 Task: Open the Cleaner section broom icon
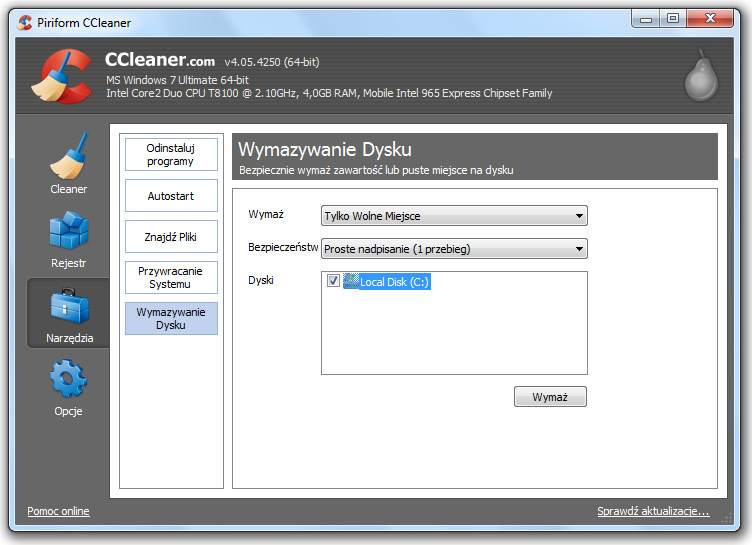pos(69,156)
